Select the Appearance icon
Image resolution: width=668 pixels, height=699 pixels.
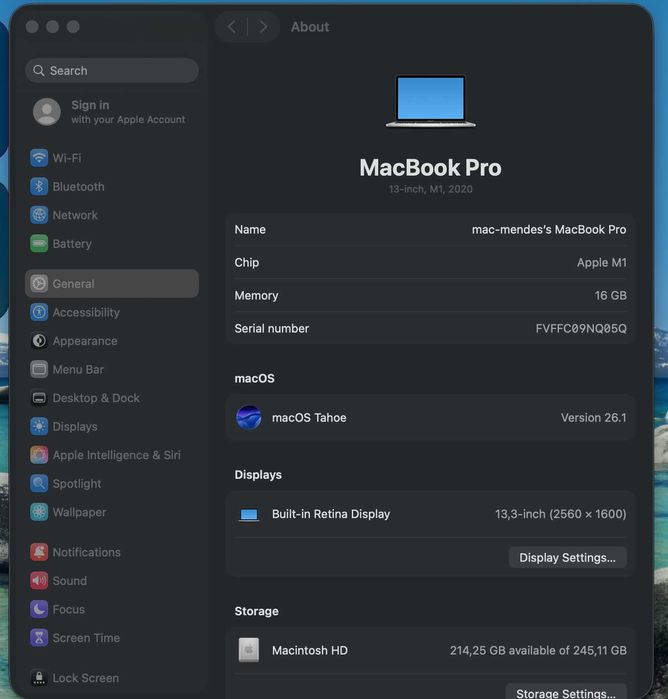(x=39, y=341)
